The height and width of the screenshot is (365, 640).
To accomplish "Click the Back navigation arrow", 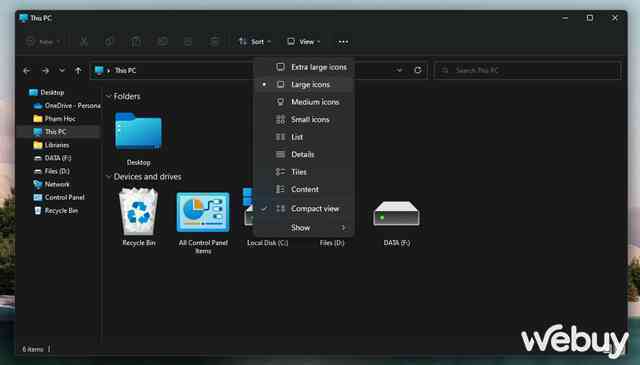I will click(x=27, y=71).
